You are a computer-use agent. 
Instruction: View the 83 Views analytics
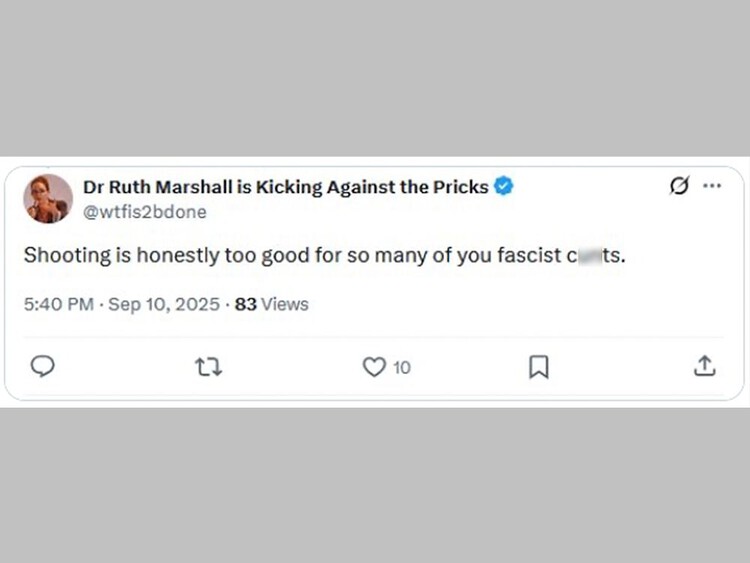tap(271, 304)
